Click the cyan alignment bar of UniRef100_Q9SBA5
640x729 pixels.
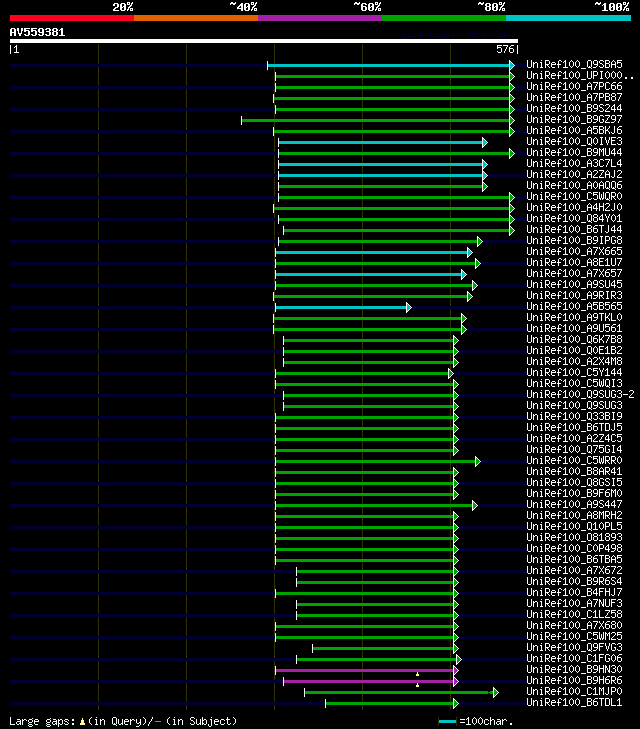(x=389, y=66)
